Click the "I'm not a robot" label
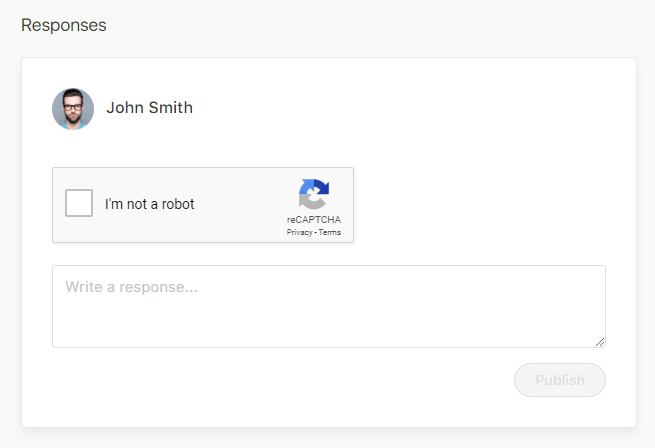 [x=150, y=204]
